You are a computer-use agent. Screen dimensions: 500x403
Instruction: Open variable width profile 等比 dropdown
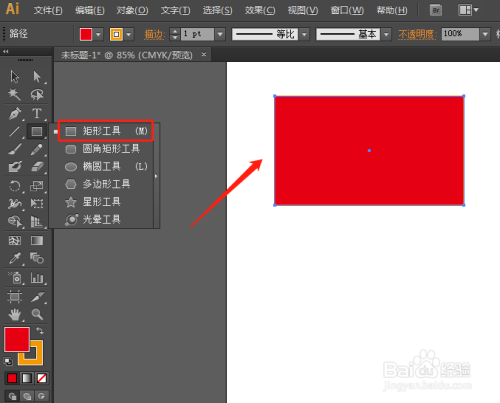pyautogui.click(x=304, y=34)
